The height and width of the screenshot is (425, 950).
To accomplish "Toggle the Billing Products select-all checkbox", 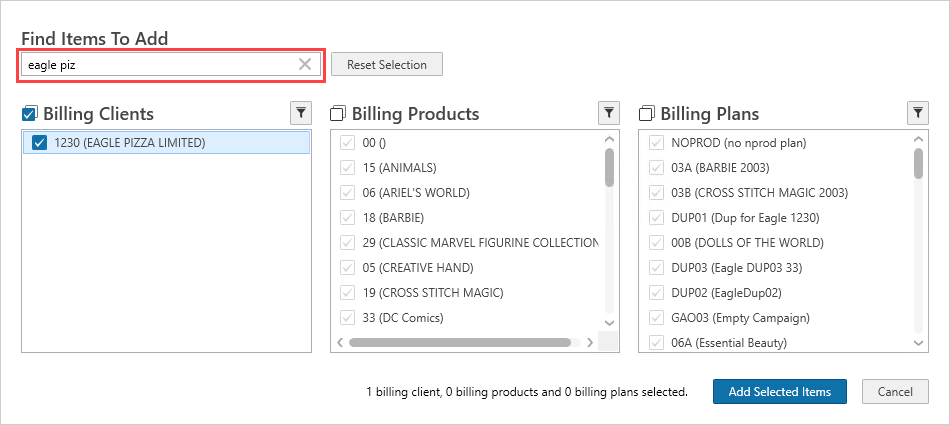I will coord(338,113).
